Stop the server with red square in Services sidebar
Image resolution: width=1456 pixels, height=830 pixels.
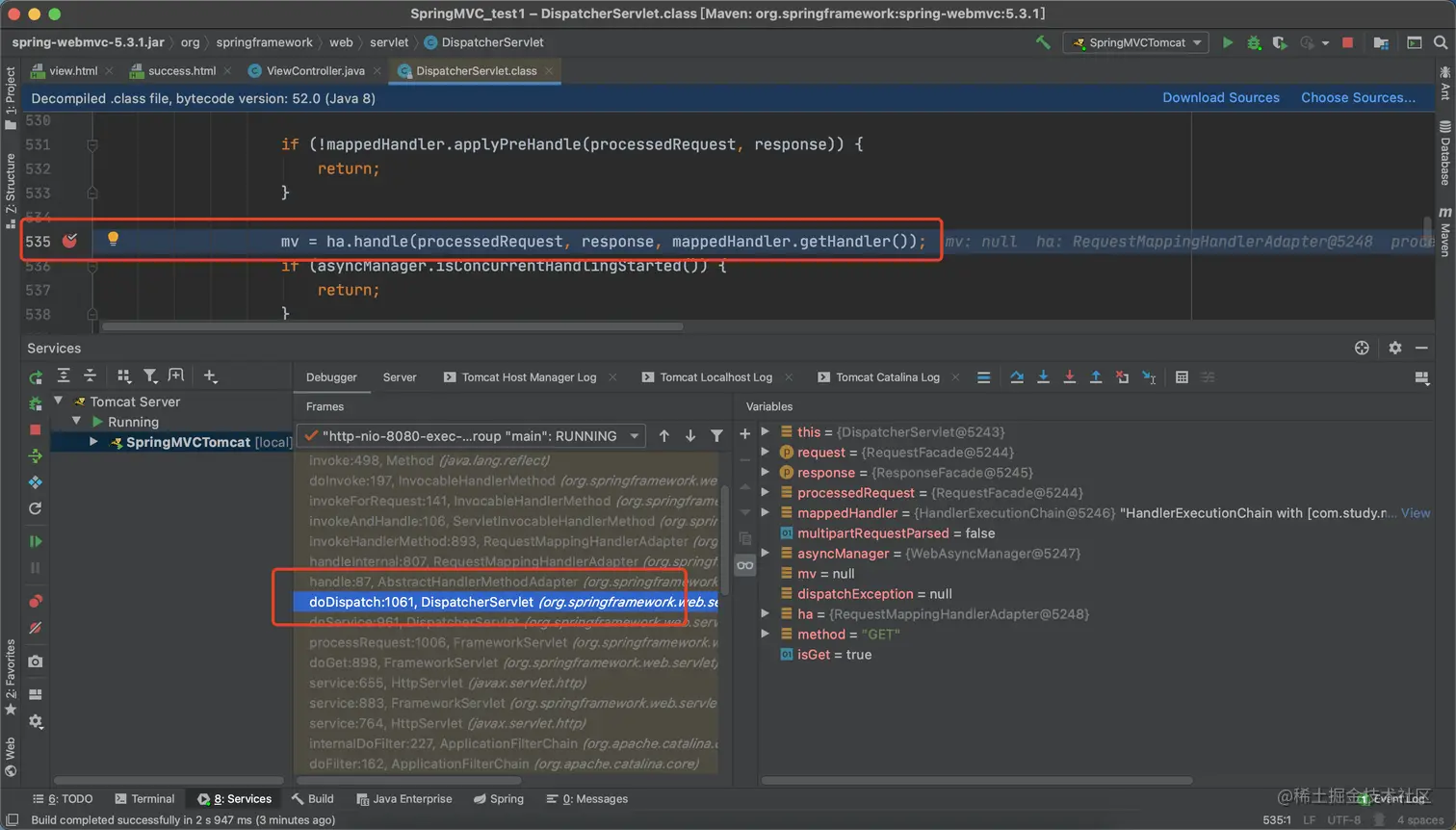pos(36,429)
